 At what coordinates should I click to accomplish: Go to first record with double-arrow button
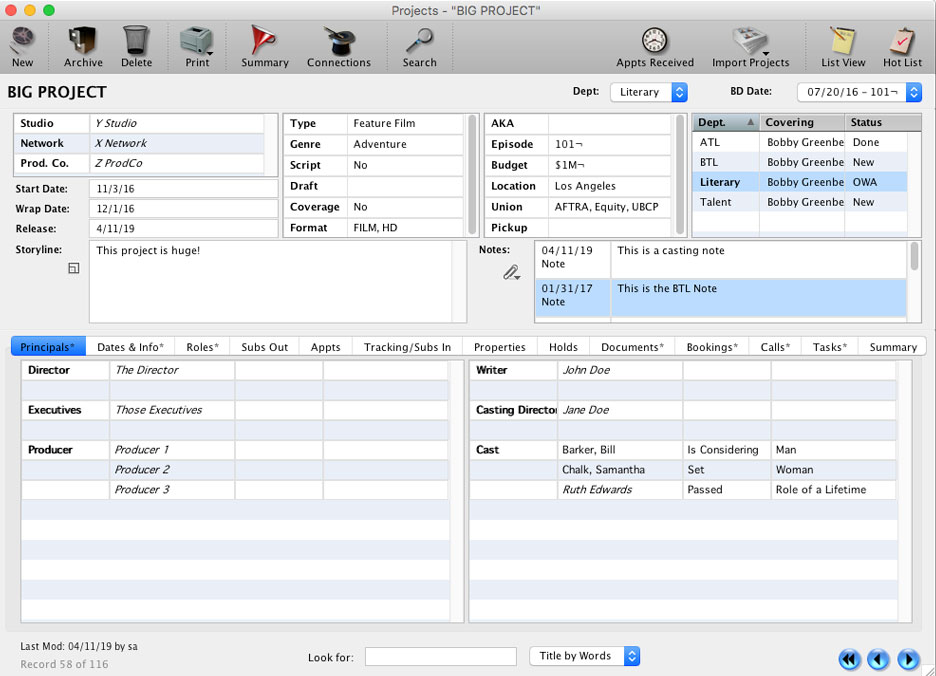point(849,659)
